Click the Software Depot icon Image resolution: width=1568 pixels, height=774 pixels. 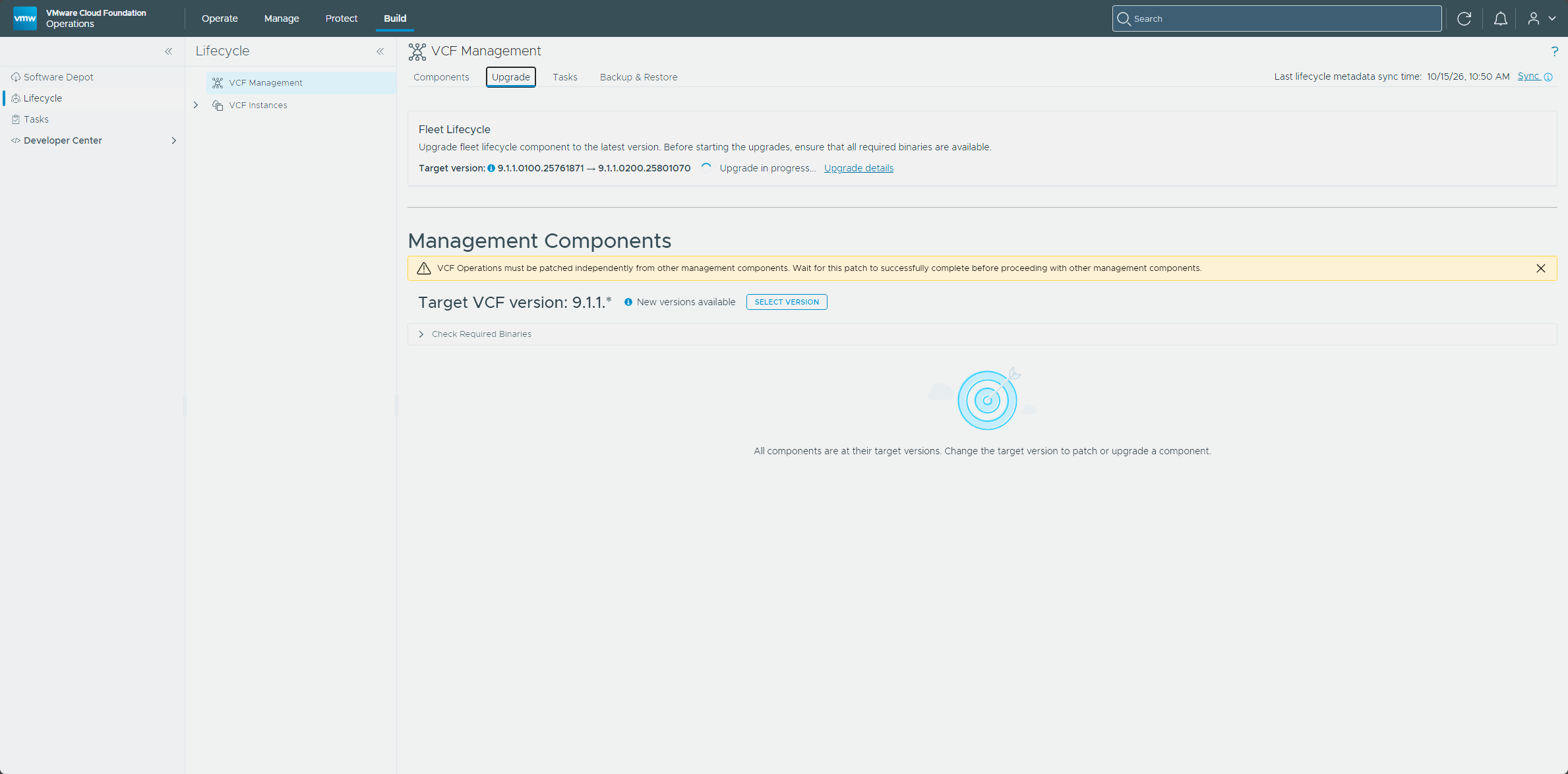tap(16, 77)
